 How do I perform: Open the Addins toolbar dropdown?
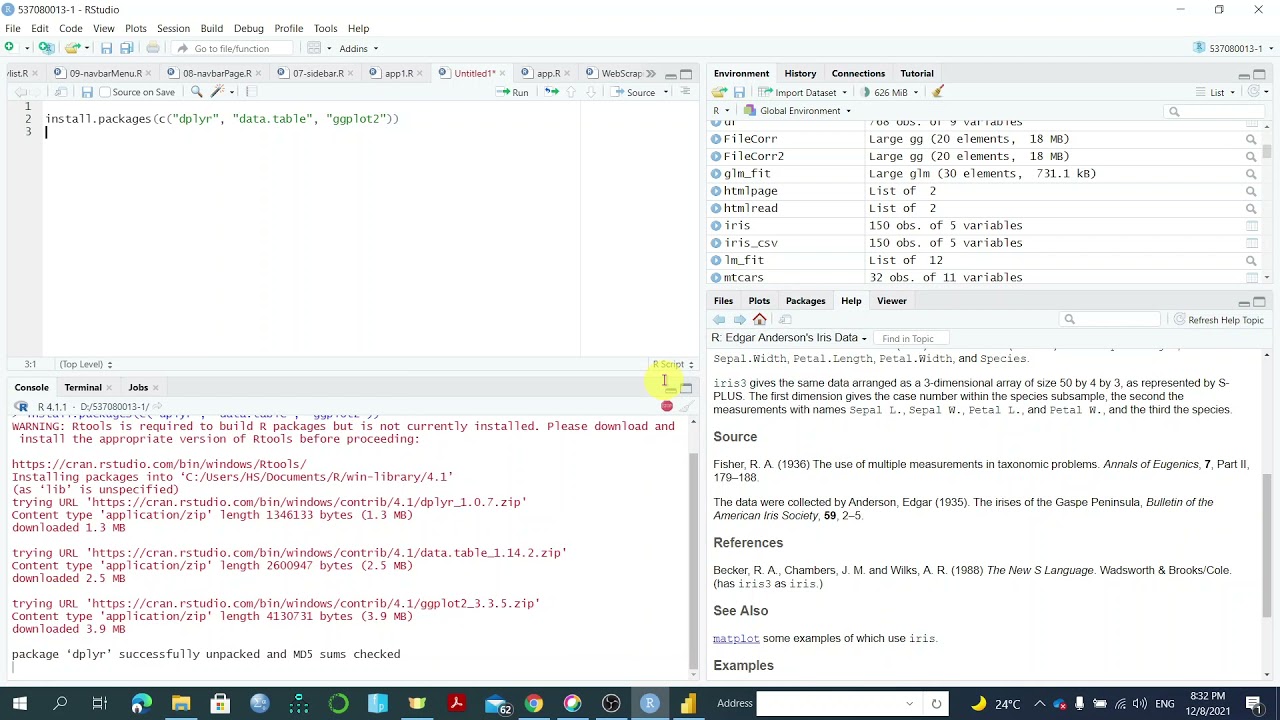tap(358, 48)
